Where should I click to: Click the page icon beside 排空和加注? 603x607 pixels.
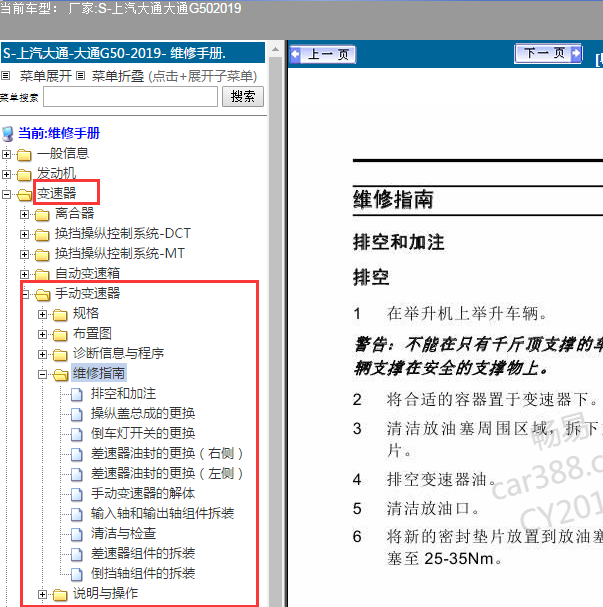77,394
